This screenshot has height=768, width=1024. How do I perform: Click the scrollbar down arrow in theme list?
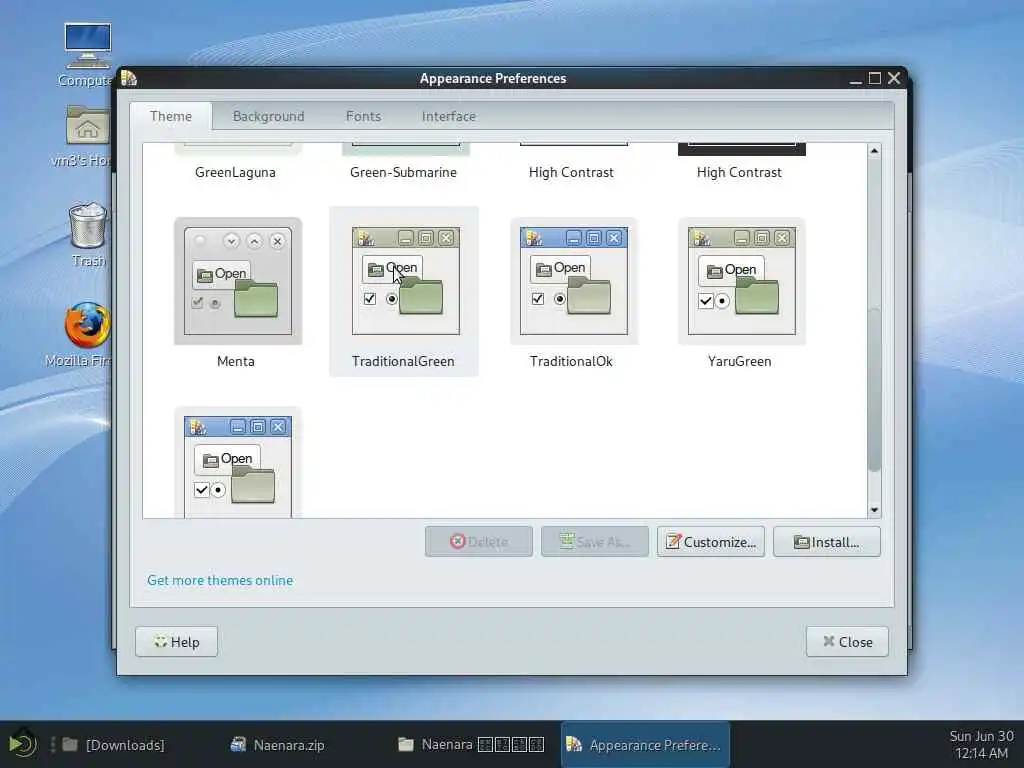point(874,510)
